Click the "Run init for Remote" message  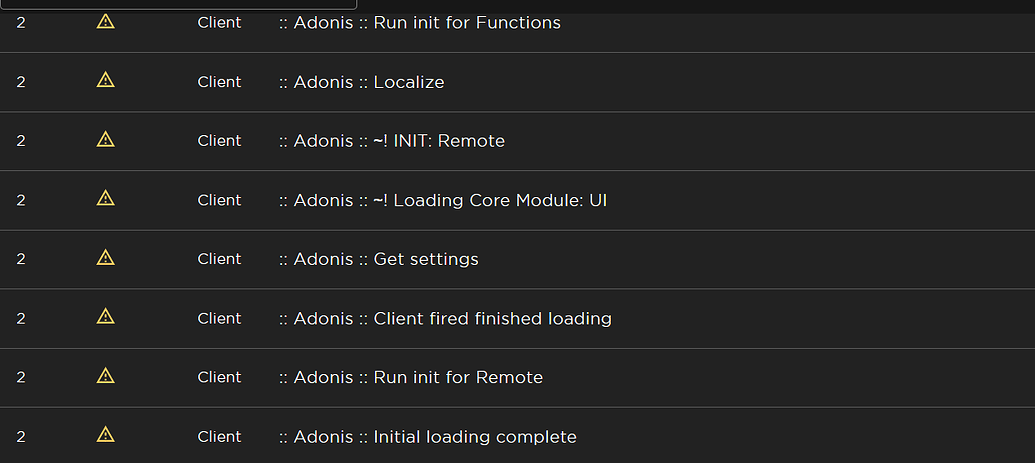tap(410, 377)
